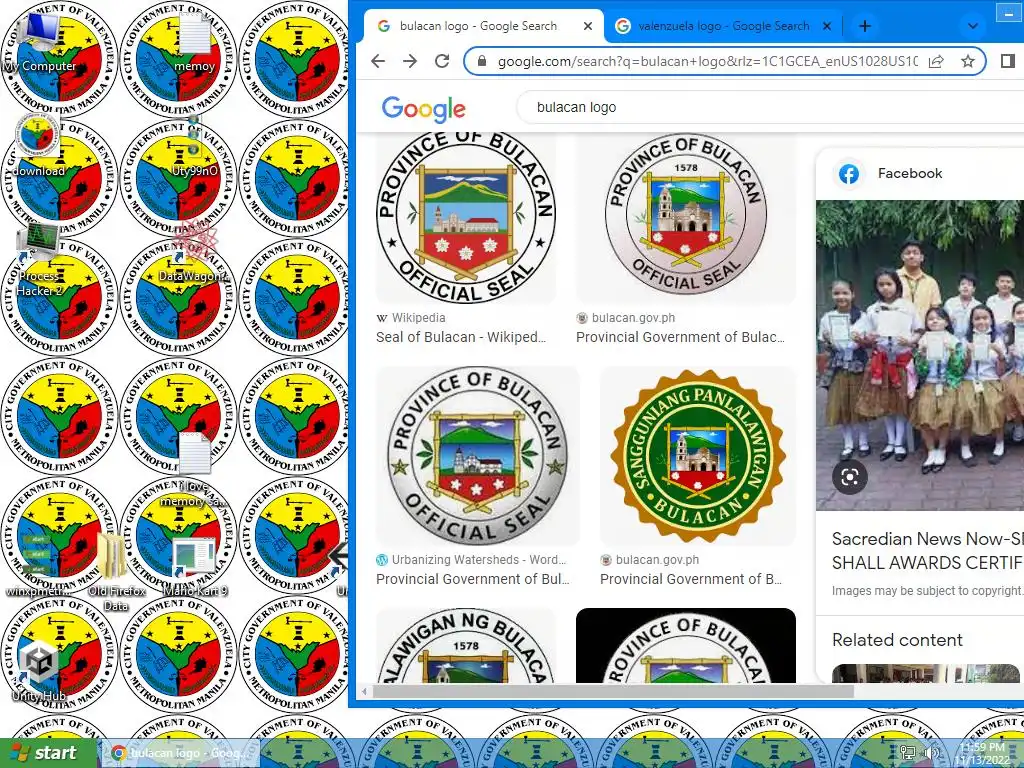Click the share page icon in address bar
The width and height of the screenshot is (1024, 768).
[936, 61]
